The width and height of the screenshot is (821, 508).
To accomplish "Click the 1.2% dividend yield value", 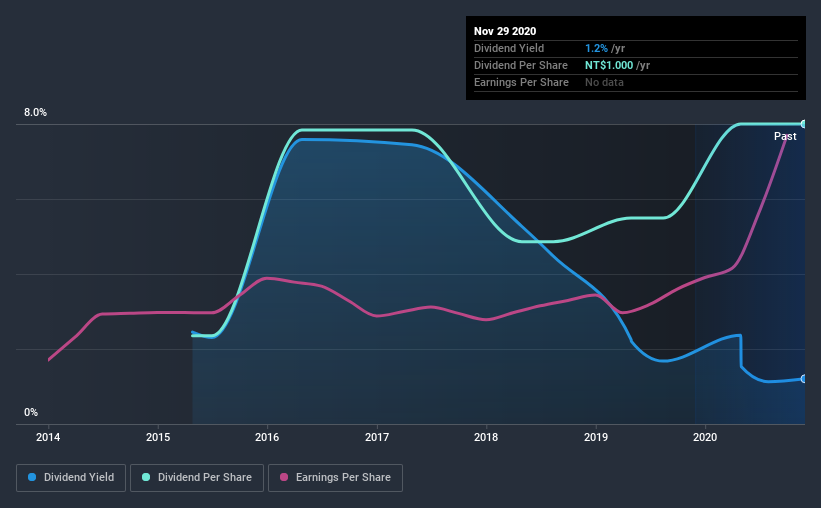I will [x=596, y=48].
